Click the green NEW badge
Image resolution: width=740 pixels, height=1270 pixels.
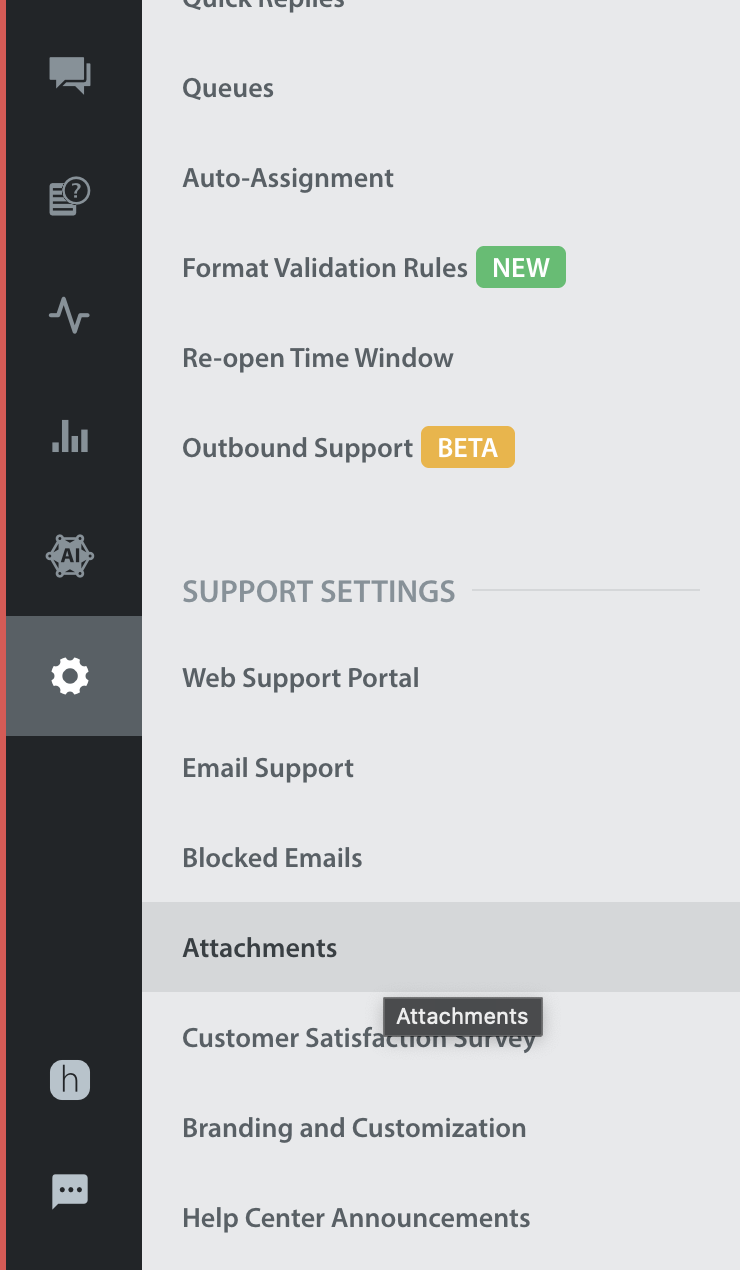[x=521, y=268]
